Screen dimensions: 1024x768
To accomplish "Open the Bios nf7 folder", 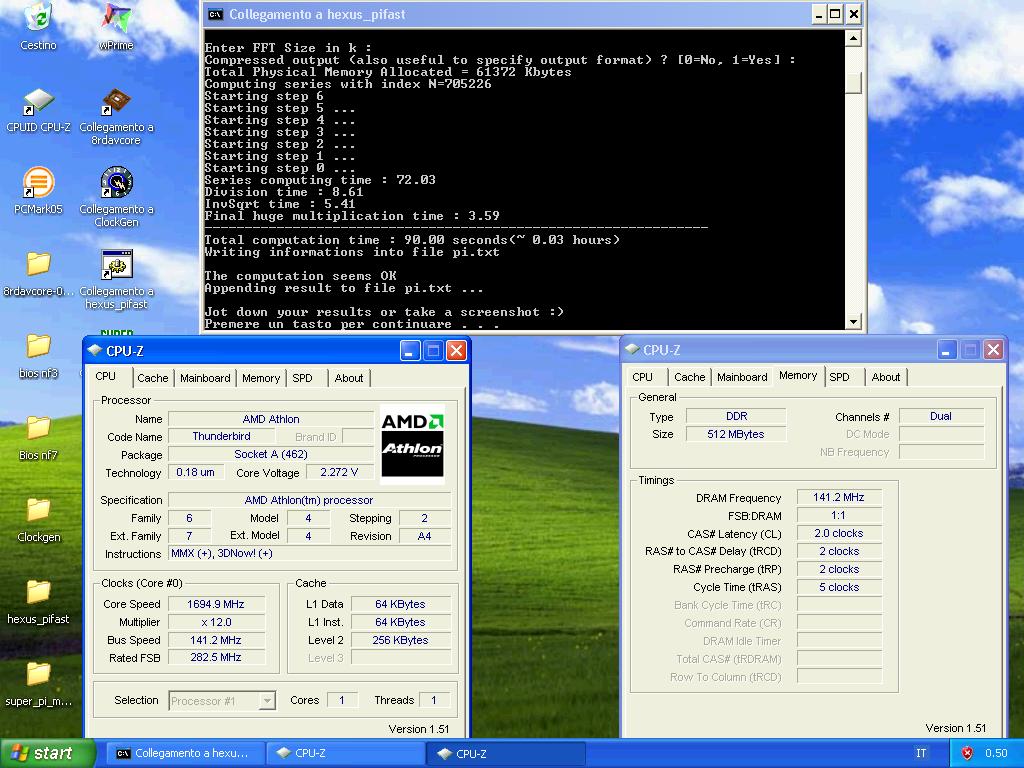I will pos(38,438).
